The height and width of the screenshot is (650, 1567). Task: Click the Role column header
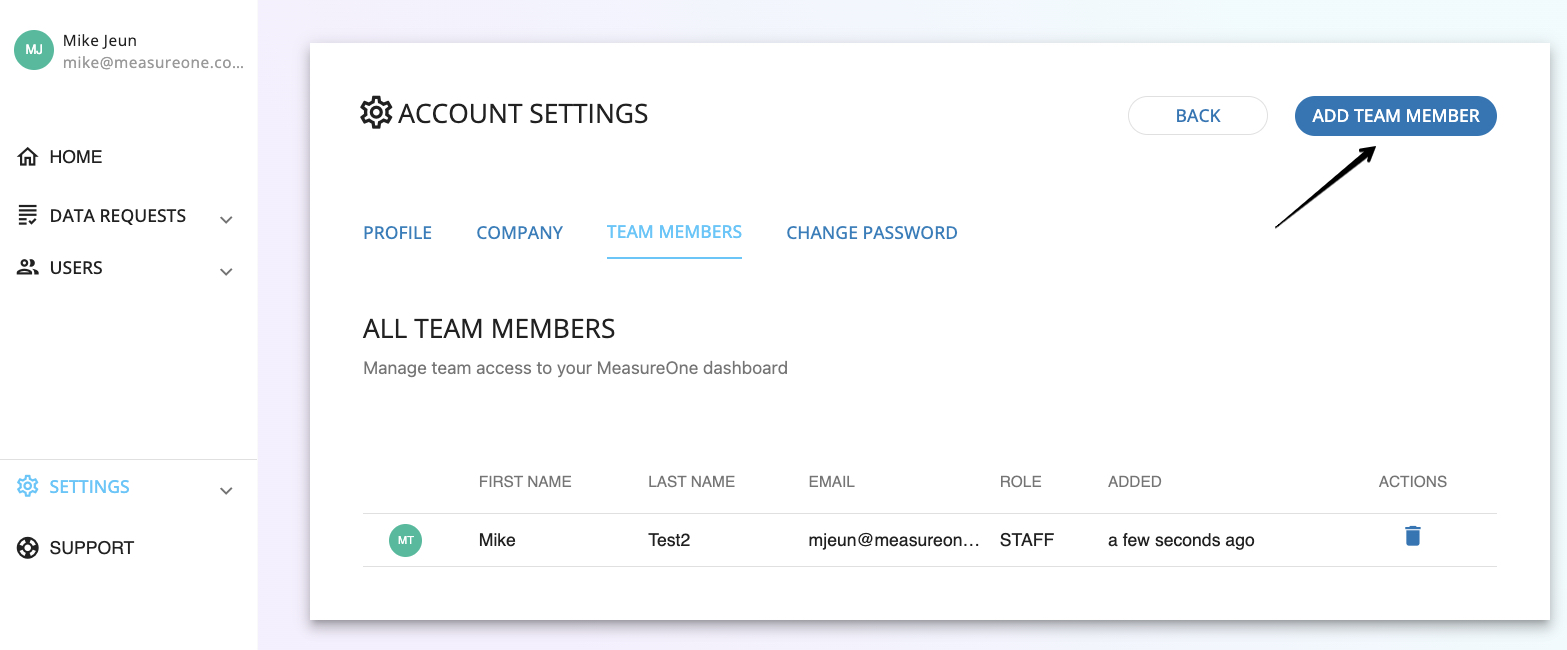tap(1020, 482)
